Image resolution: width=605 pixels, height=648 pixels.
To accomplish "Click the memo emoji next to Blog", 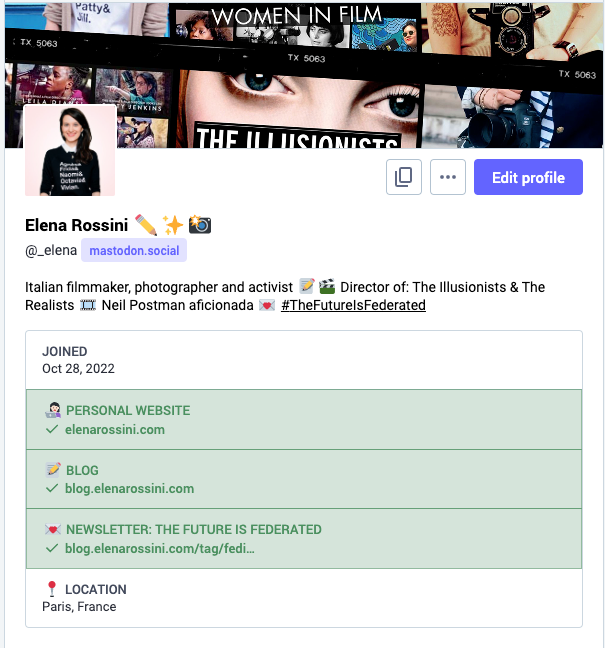I will [52, 469].
